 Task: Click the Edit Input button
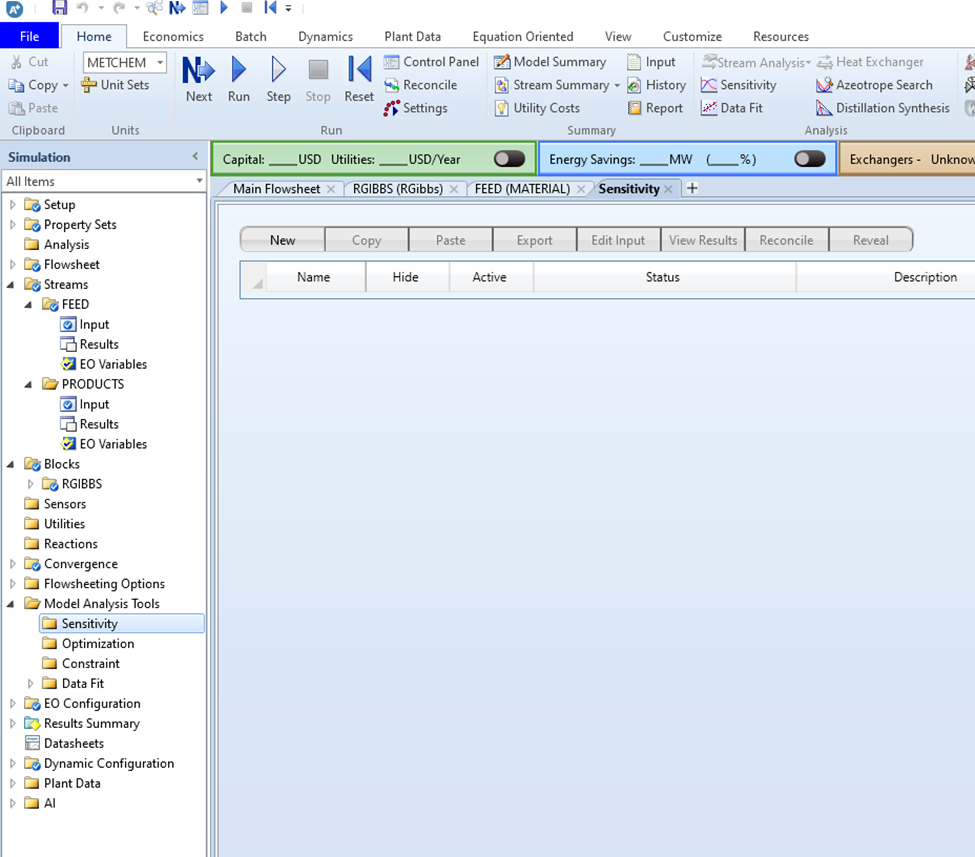(x=618, y=240)
